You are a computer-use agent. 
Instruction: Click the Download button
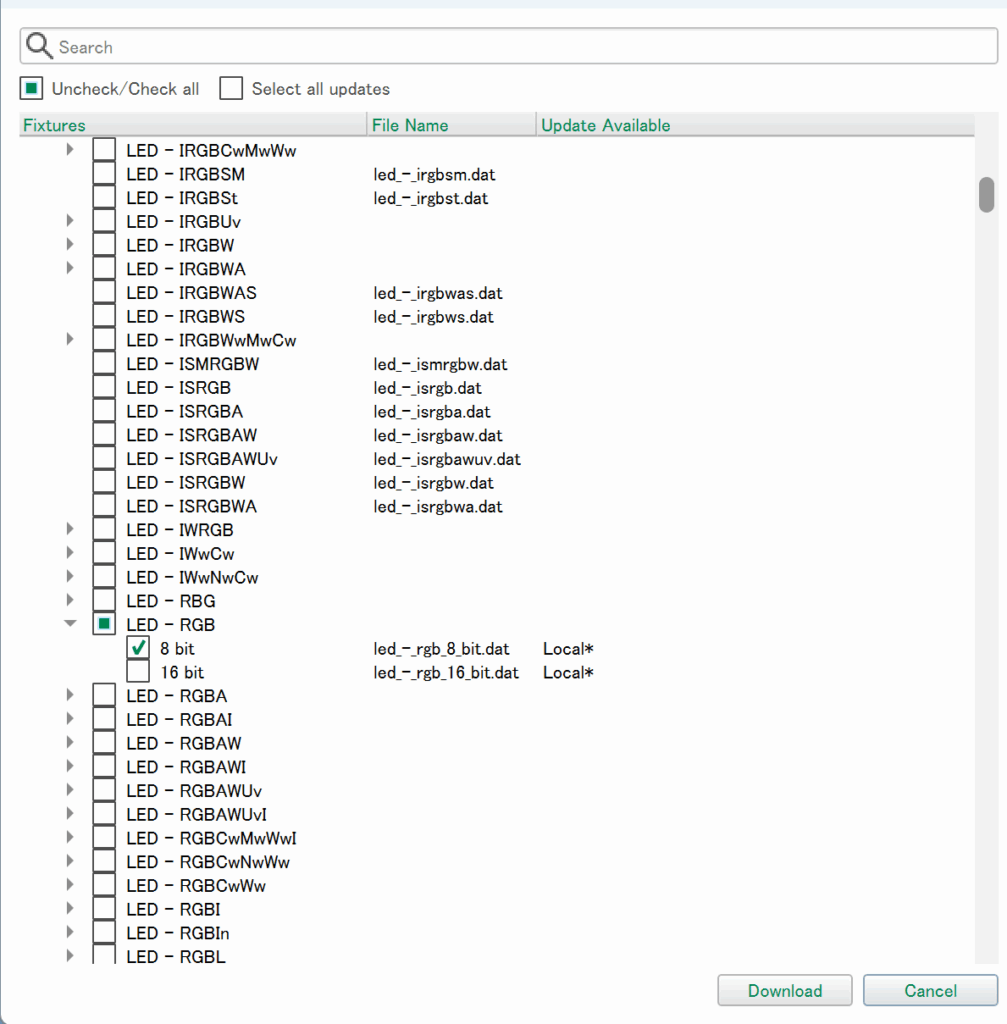(x=784, y=990)
